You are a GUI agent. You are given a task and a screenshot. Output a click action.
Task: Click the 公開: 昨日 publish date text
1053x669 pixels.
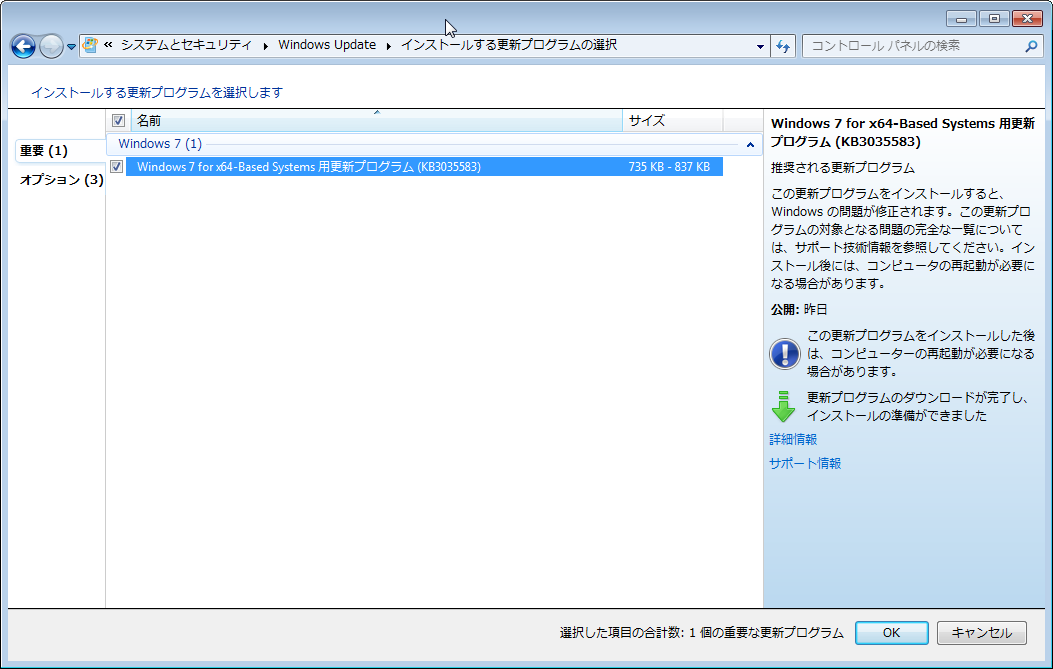[x=799, y=310]
